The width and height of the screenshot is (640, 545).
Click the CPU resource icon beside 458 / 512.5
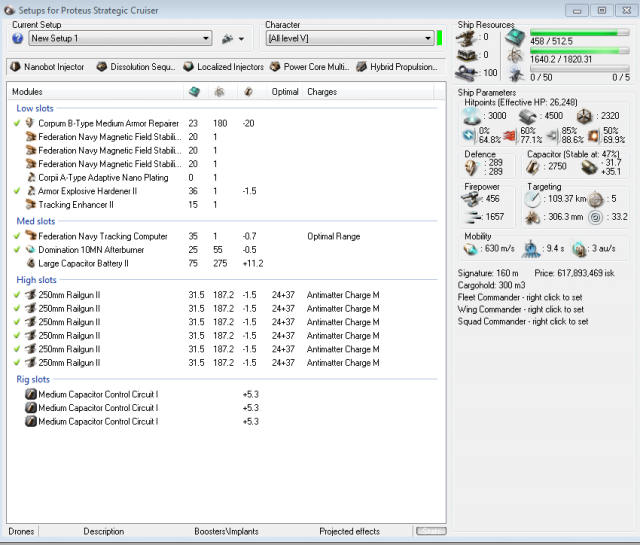pyautogui.click(x=515, y=38)
